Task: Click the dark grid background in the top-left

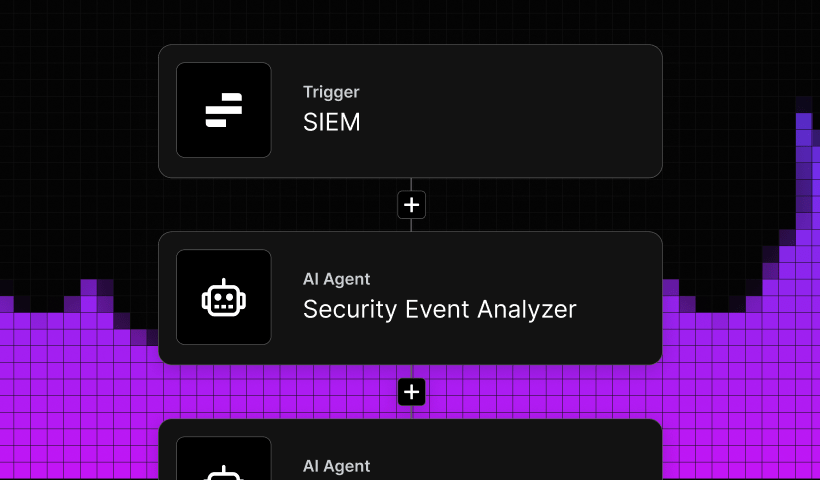Action: click(60, 80)
